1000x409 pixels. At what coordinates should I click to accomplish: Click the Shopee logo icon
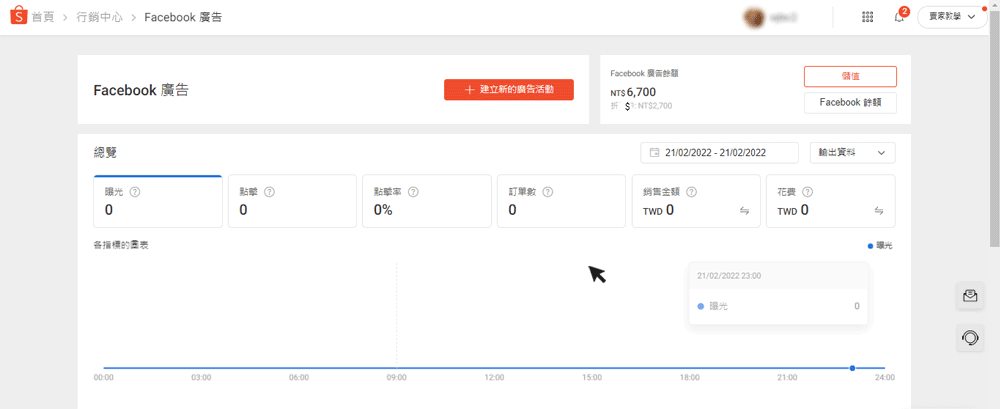click(18, 17)
